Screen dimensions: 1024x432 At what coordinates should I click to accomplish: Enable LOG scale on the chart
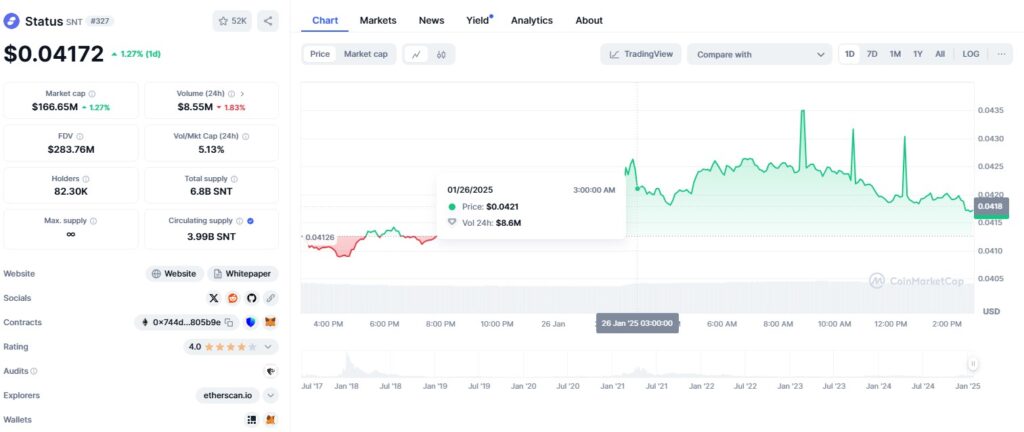(x=970, y=54)
